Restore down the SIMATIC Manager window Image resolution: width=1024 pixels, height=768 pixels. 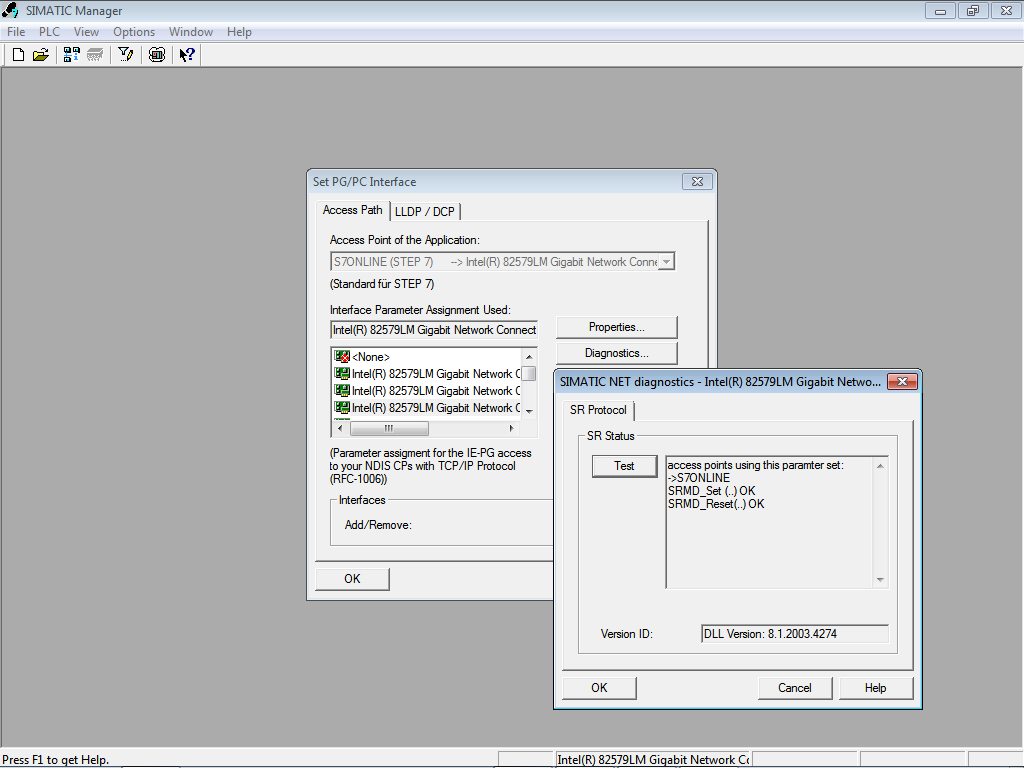click(973, 10)
